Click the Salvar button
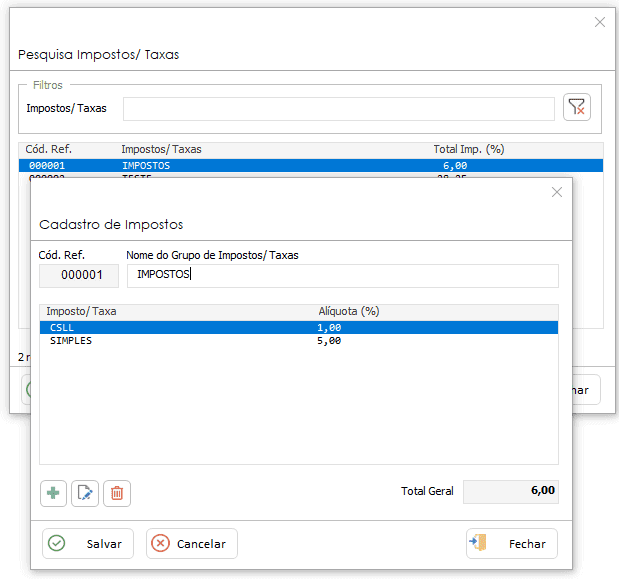 coord(88,543)
